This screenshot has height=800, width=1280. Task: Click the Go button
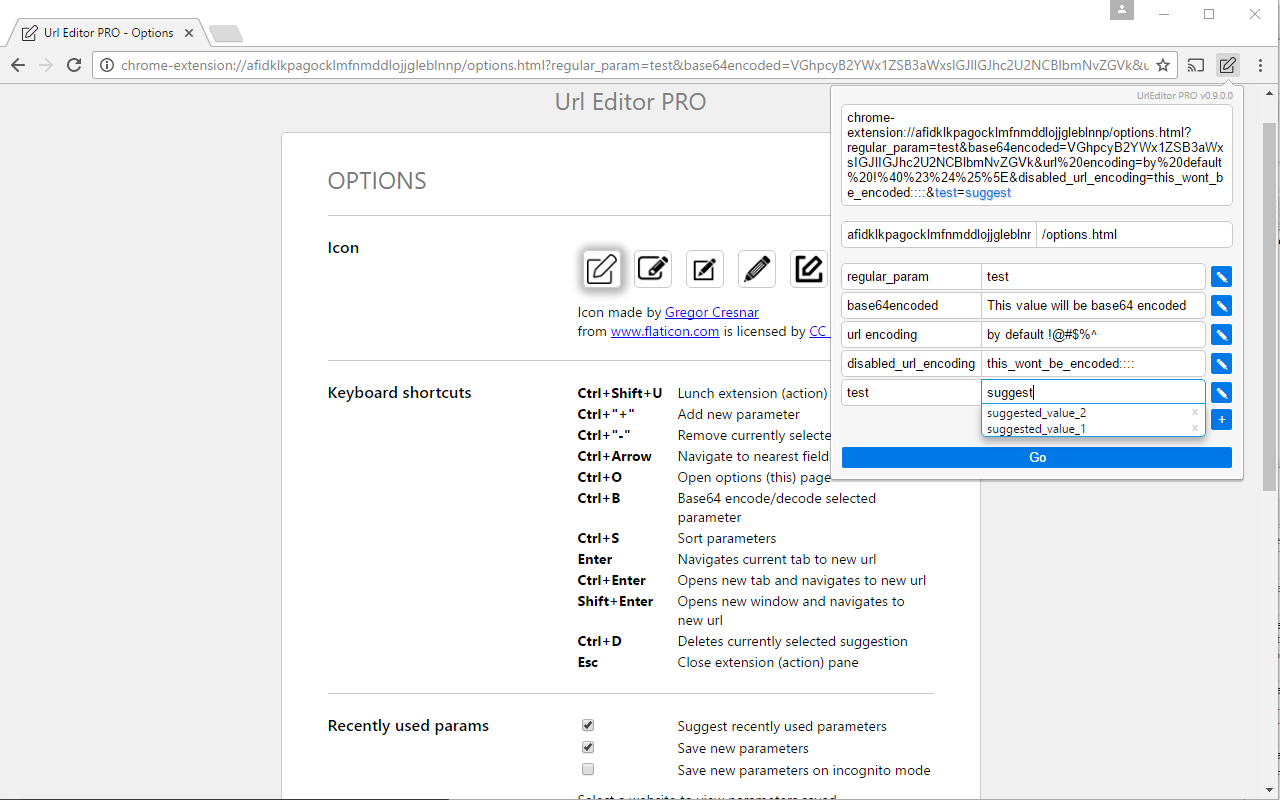1037,457
